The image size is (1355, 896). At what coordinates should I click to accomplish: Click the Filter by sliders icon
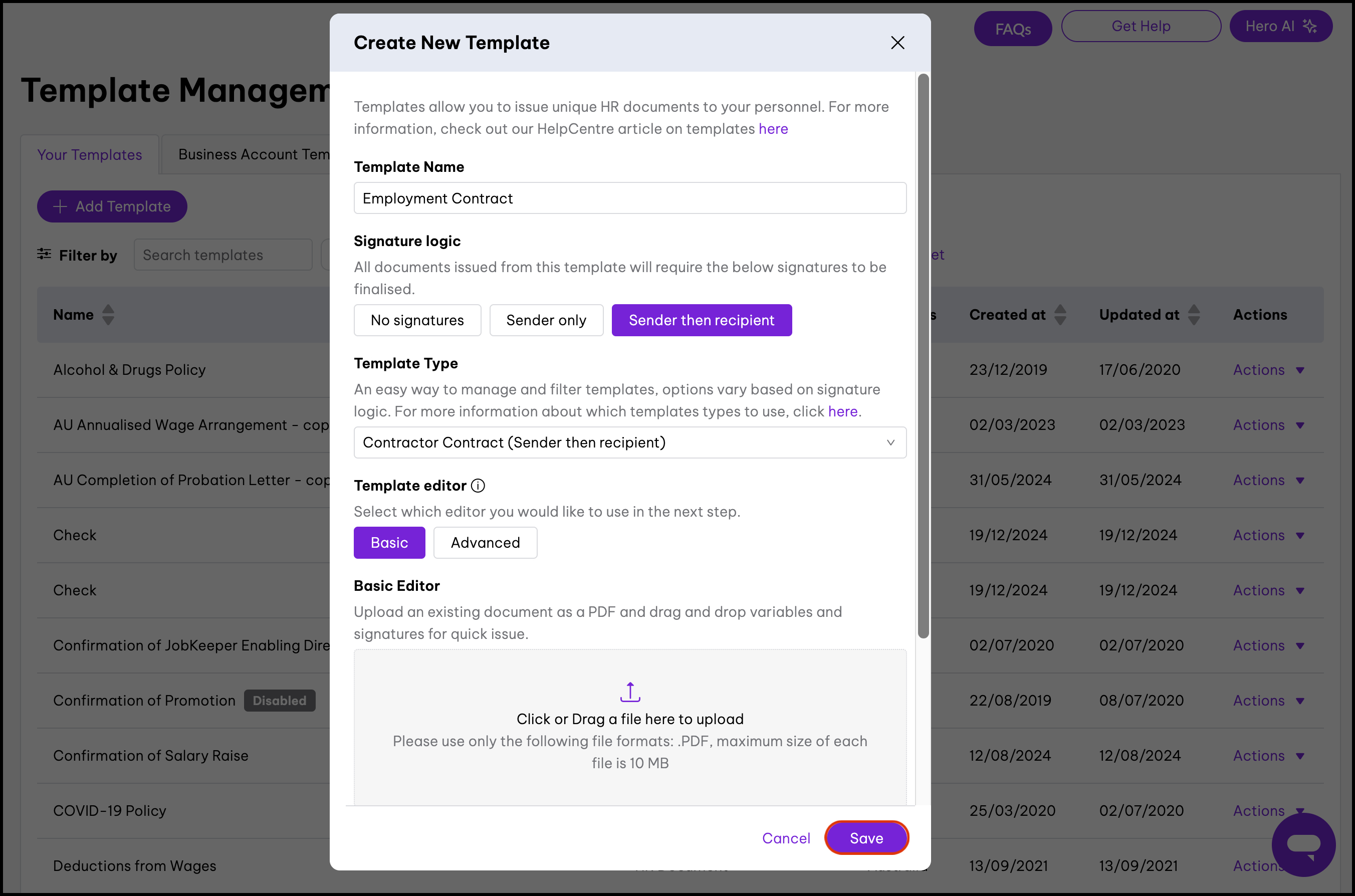point(44,254)
